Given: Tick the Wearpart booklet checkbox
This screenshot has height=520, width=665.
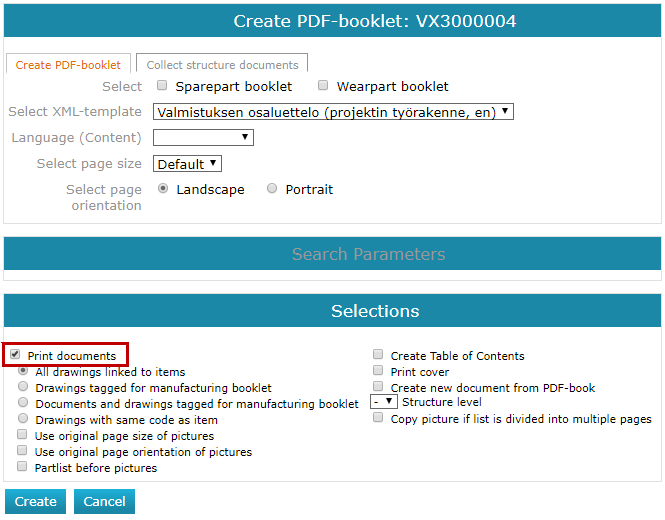Looking at the screenshot, I should click(x=323, y=85).
